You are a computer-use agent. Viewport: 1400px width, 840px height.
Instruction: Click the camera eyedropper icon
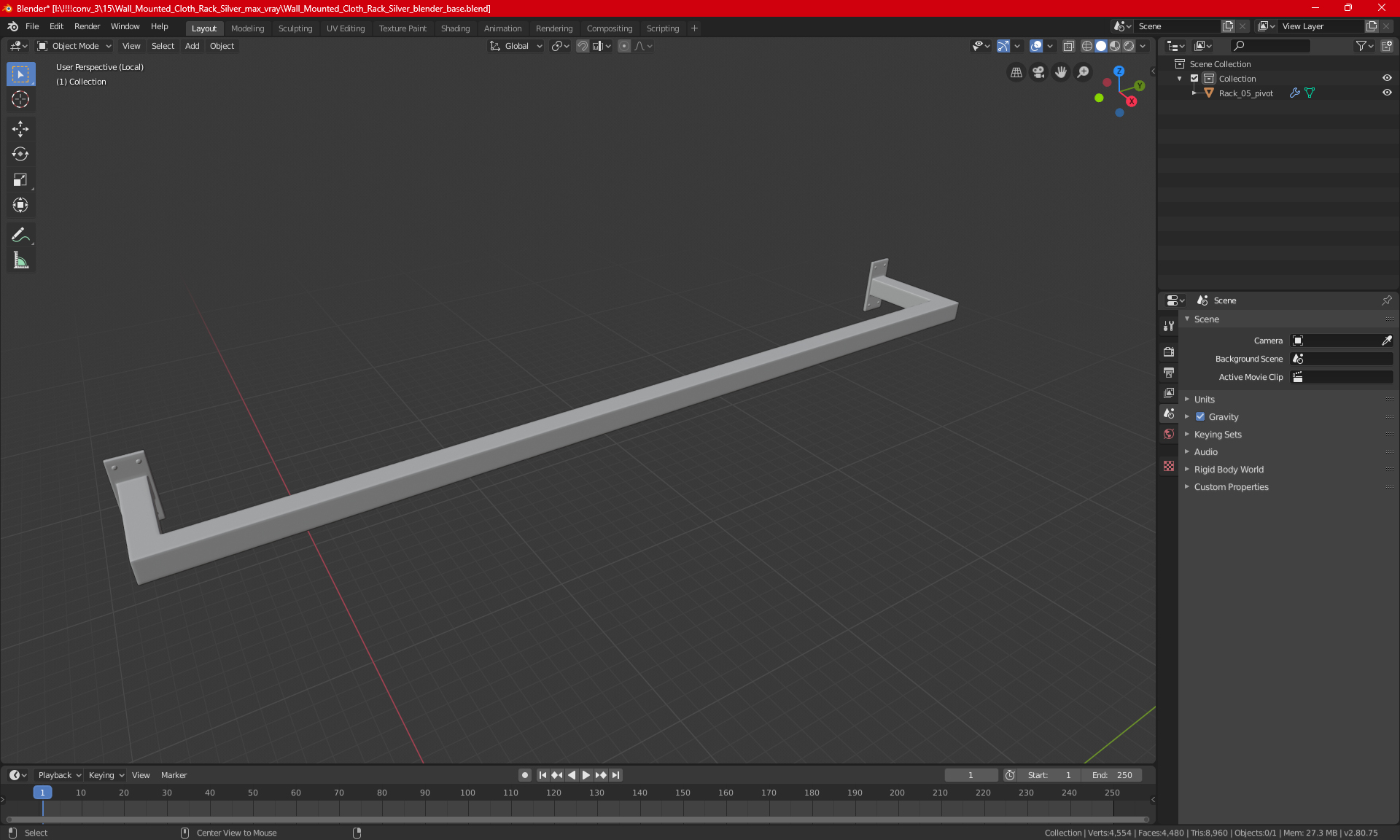1386,341
